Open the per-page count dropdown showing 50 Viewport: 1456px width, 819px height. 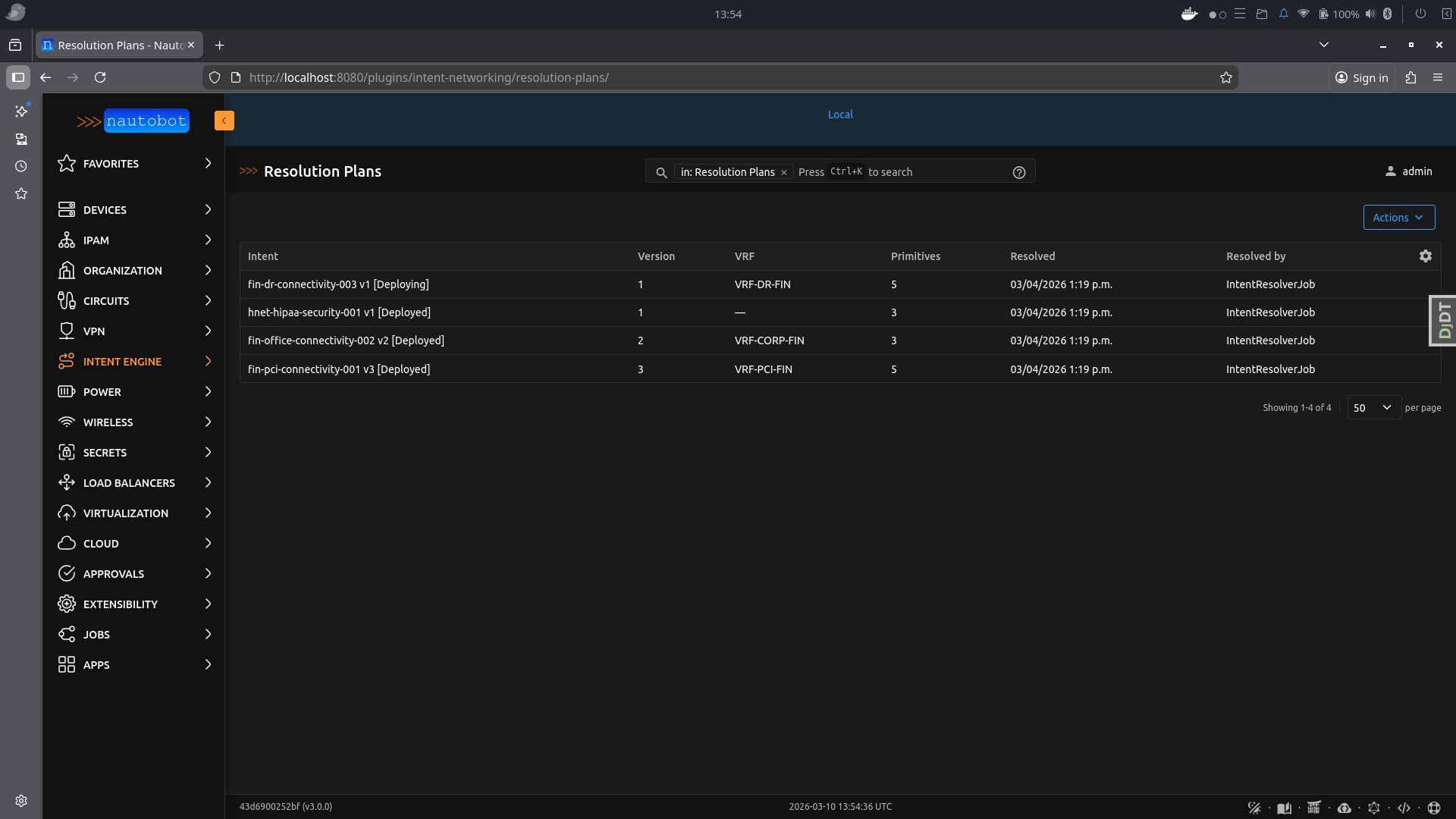tap(1373, 408)
